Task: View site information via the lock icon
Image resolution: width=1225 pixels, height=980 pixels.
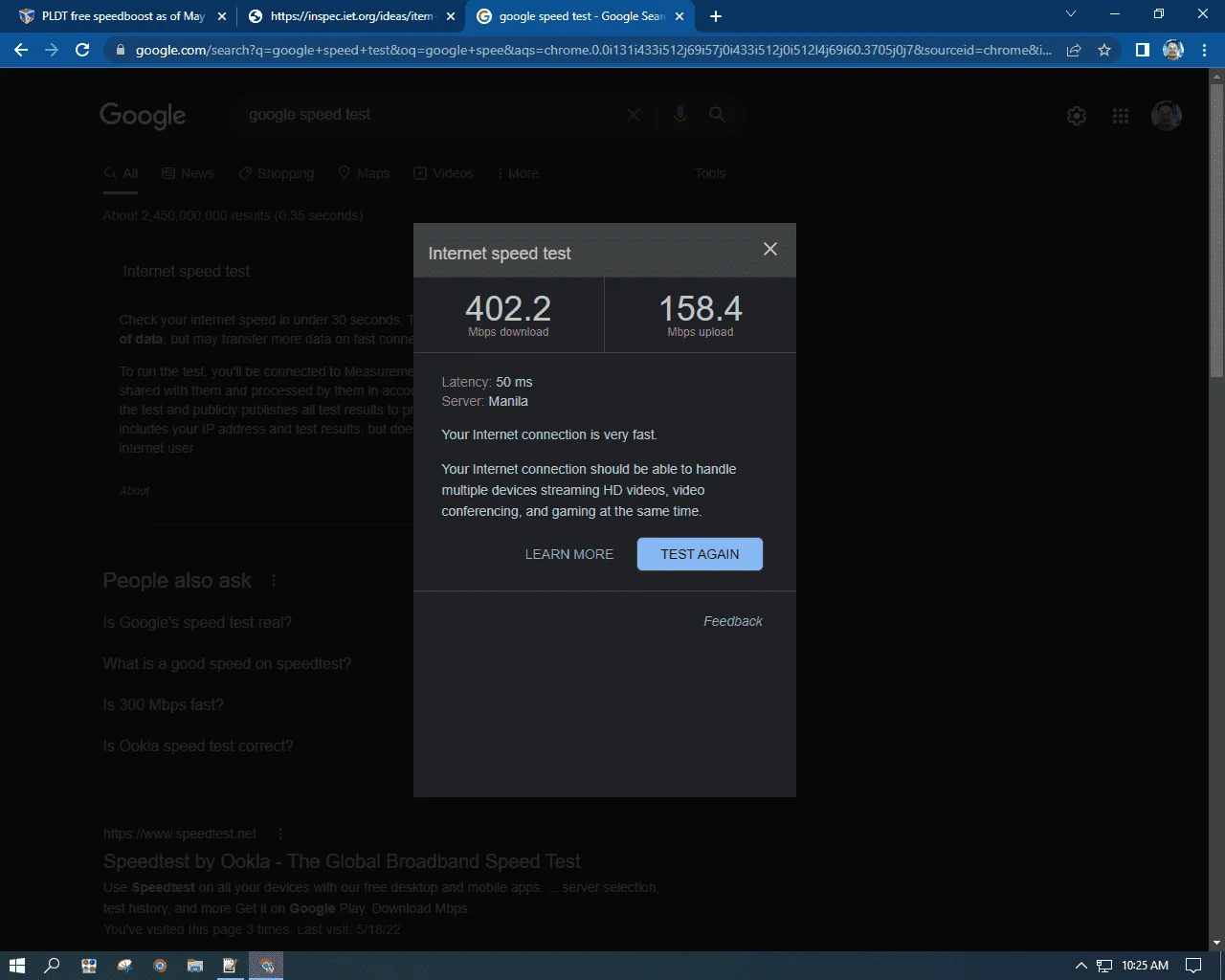Action: click(x=120, y=50)
